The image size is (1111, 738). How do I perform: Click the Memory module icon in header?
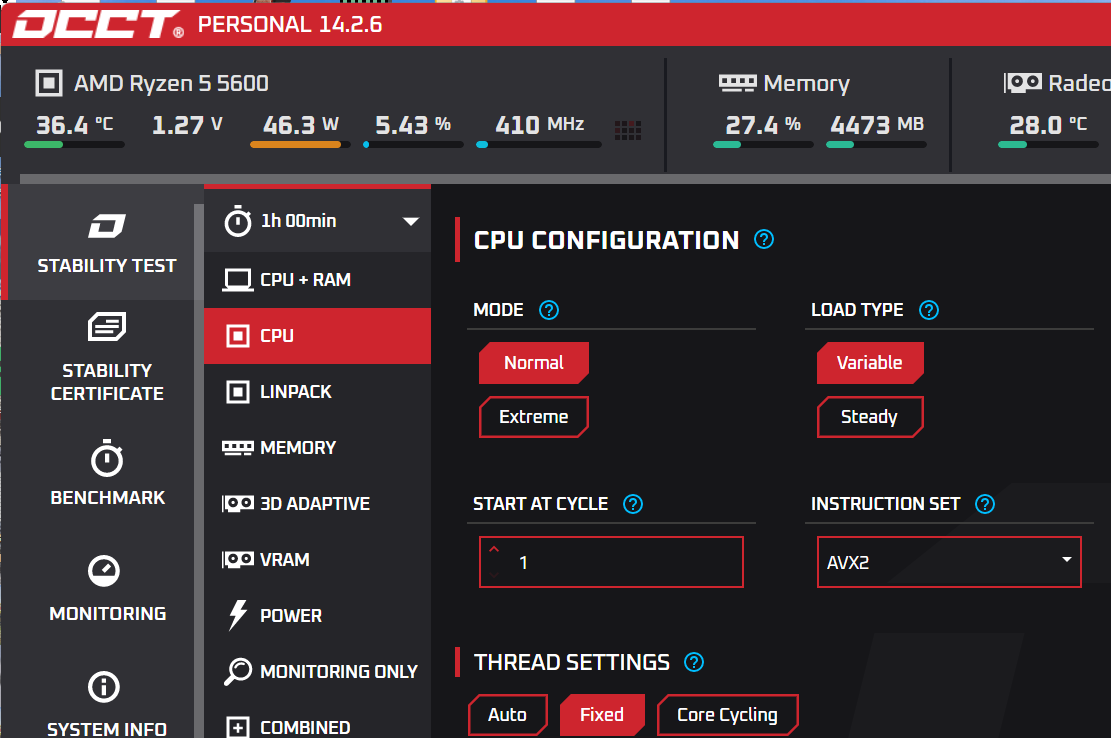pos(738,83)
